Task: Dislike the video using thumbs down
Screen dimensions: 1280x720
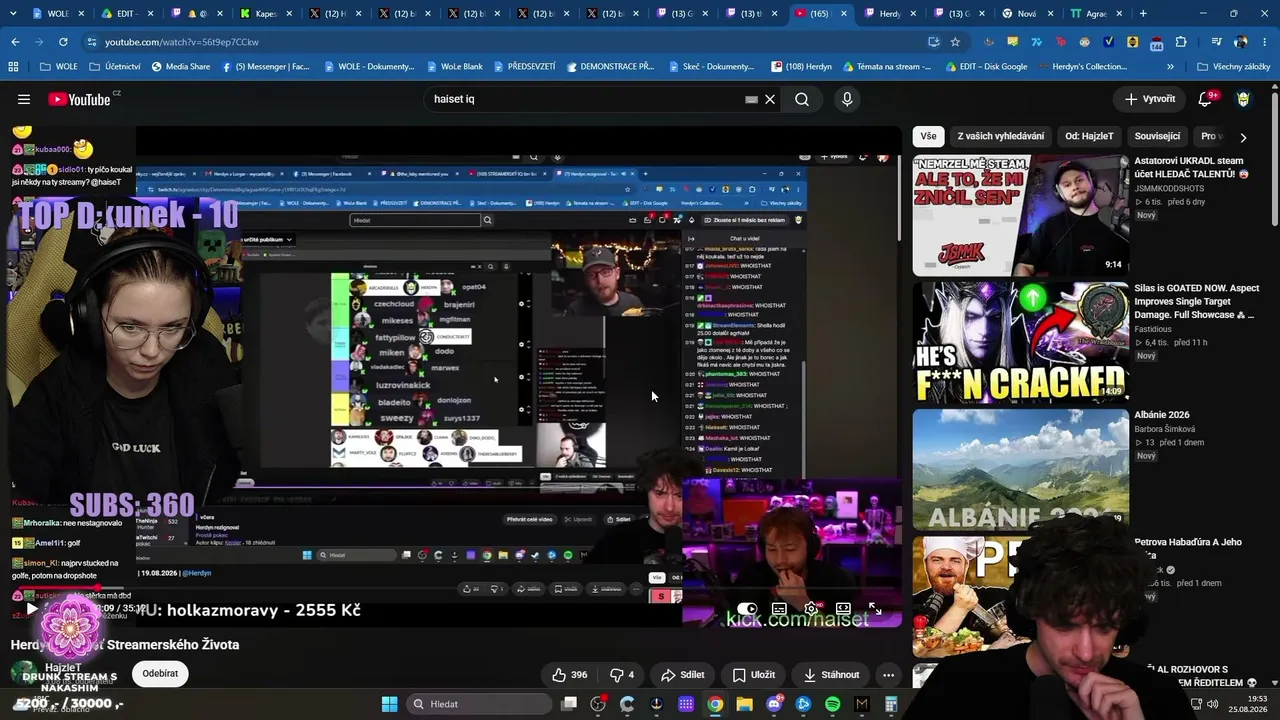Action: (622, 675)
